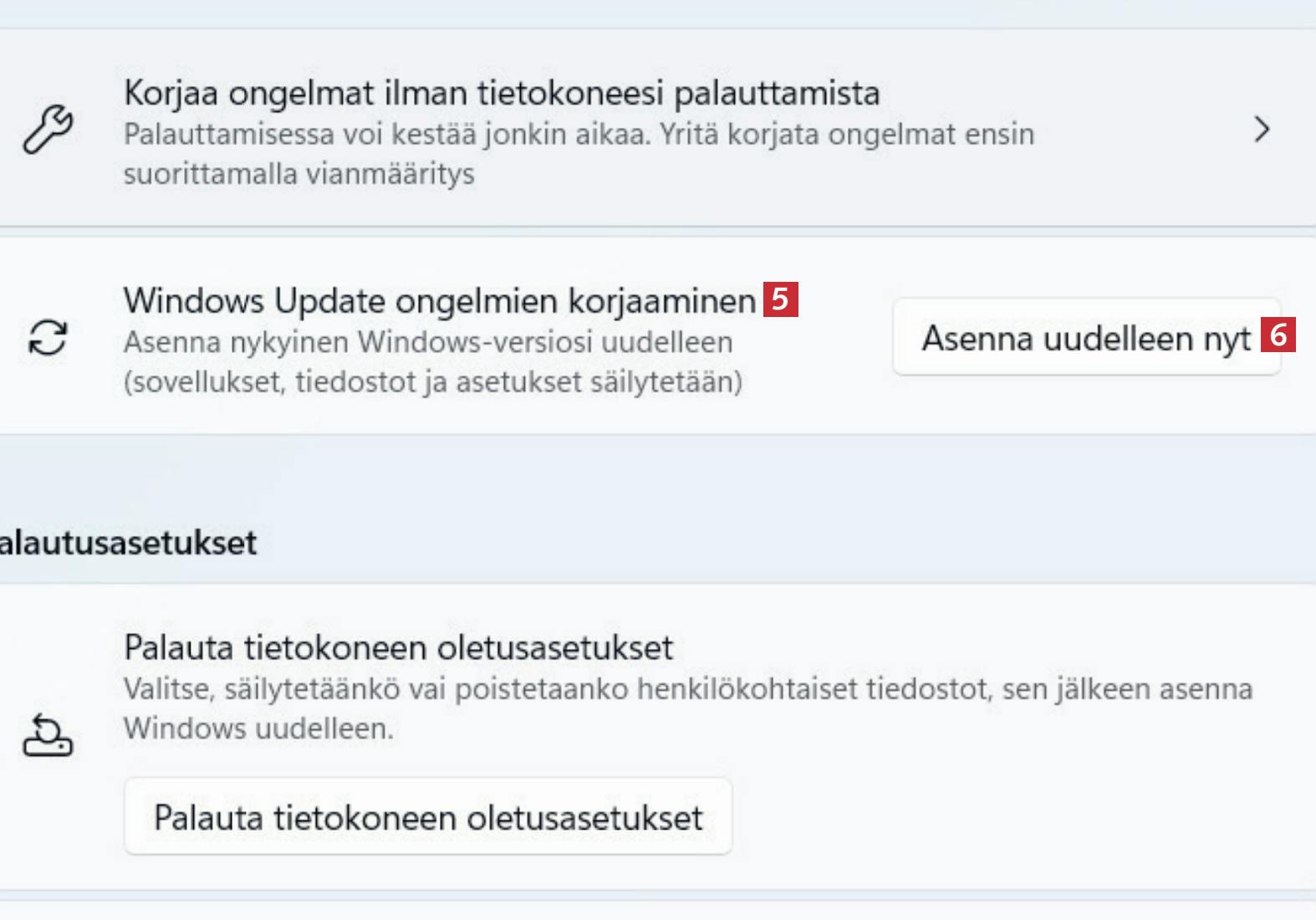
Task: Click empty space right of Palauta button
Action: 1003,816
